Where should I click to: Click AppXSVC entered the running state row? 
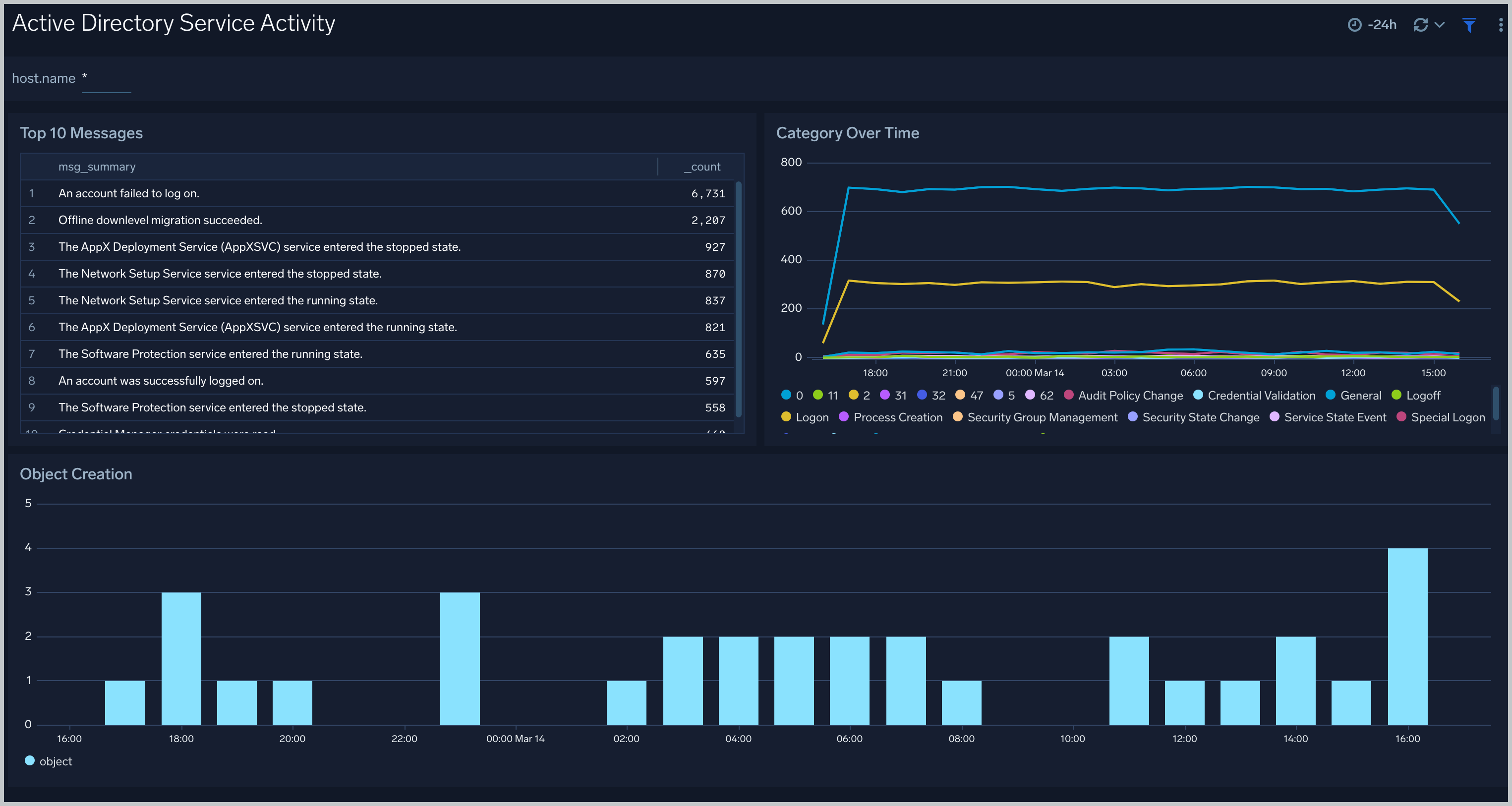[x=377, y=327]
